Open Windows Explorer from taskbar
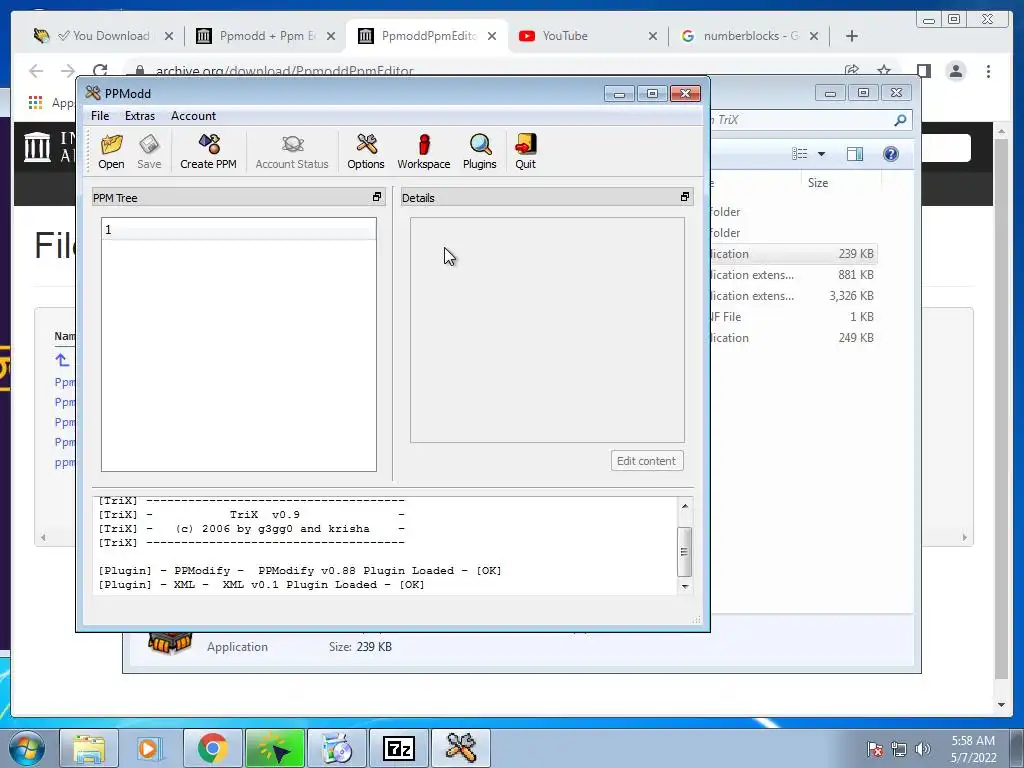Image resolution: width=1024 pixels, height=768 pixels. click(x=89, y=748)
